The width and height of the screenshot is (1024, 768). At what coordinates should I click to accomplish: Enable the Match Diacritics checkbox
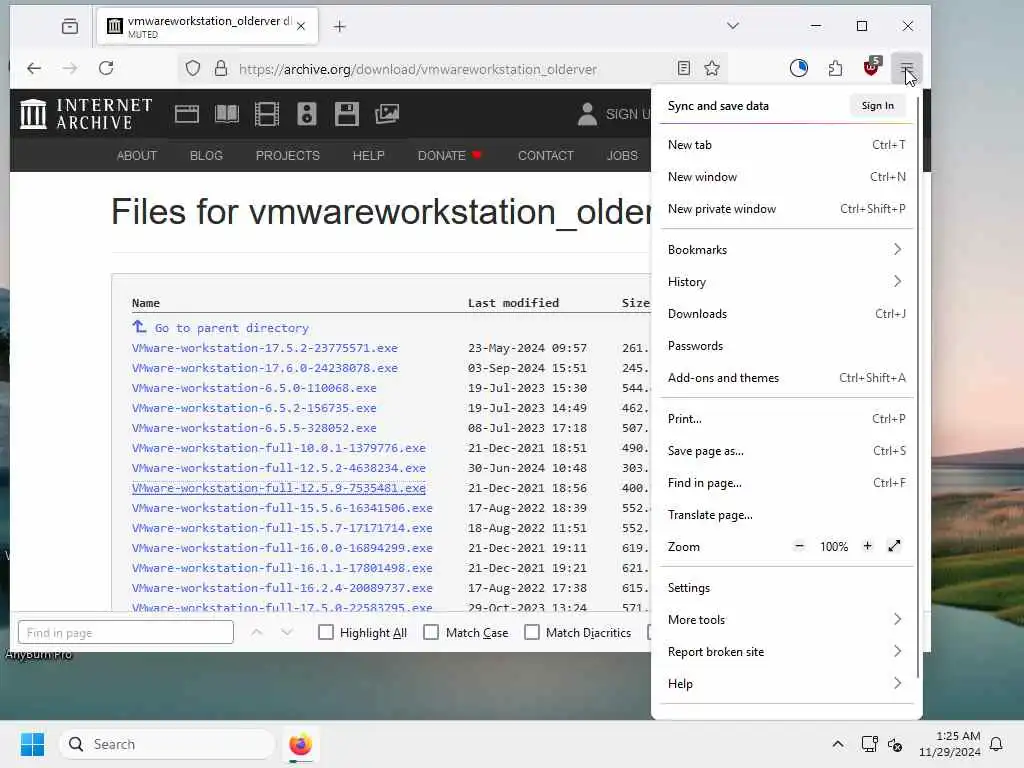tap(532, 632)
